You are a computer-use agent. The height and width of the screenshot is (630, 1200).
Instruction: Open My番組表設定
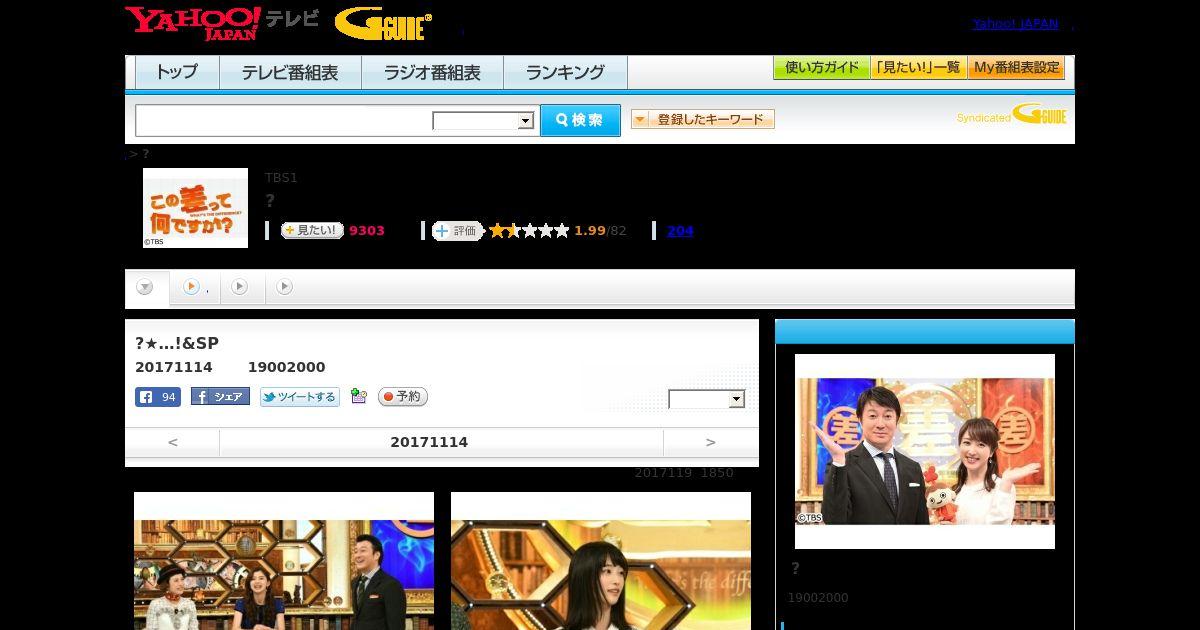click(x=1016, y=68)
